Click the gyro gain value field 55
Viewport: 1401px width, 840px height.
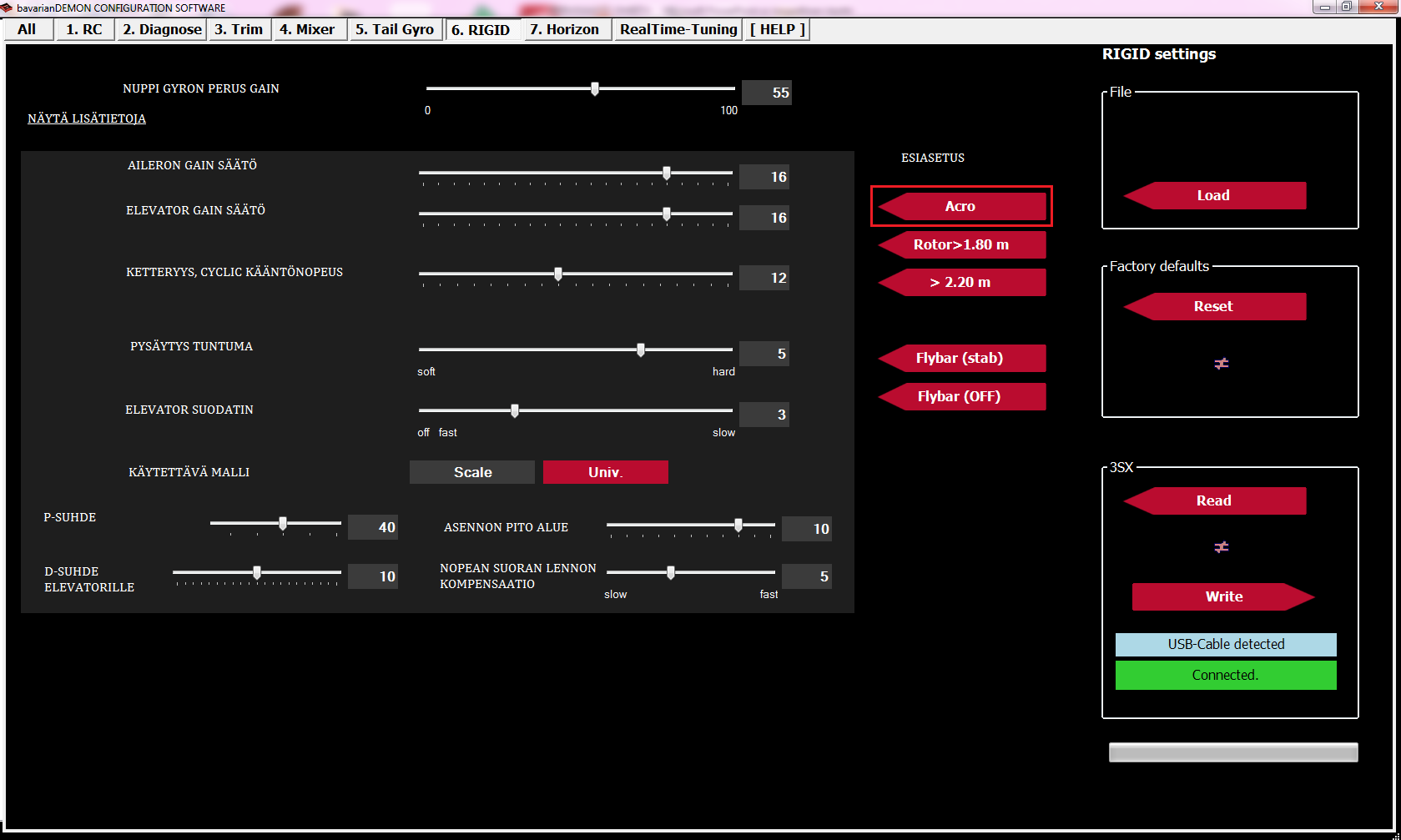pyautogui.click(x=767, y=93)
